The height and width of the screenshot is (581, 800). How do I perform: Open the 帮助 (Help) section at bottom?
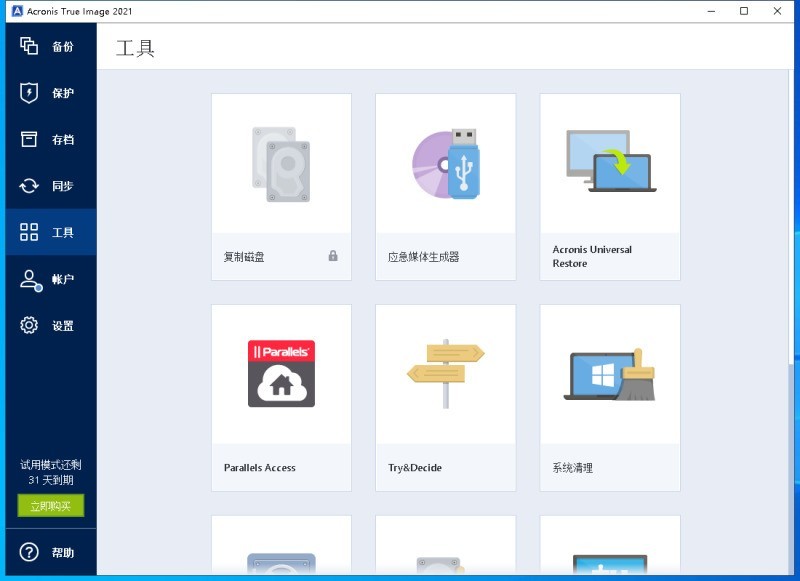(x=48, y=553)
